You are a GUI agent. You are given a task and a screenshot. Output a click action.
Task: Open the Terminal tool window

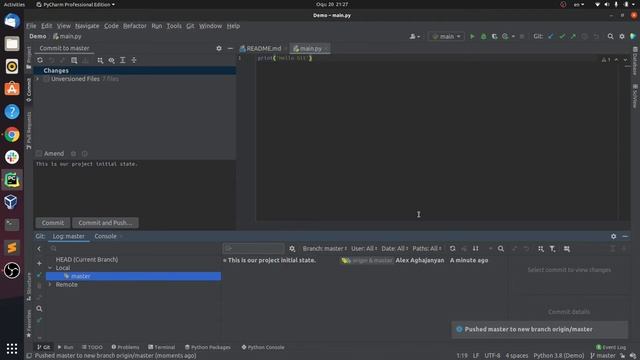(162, 347)
